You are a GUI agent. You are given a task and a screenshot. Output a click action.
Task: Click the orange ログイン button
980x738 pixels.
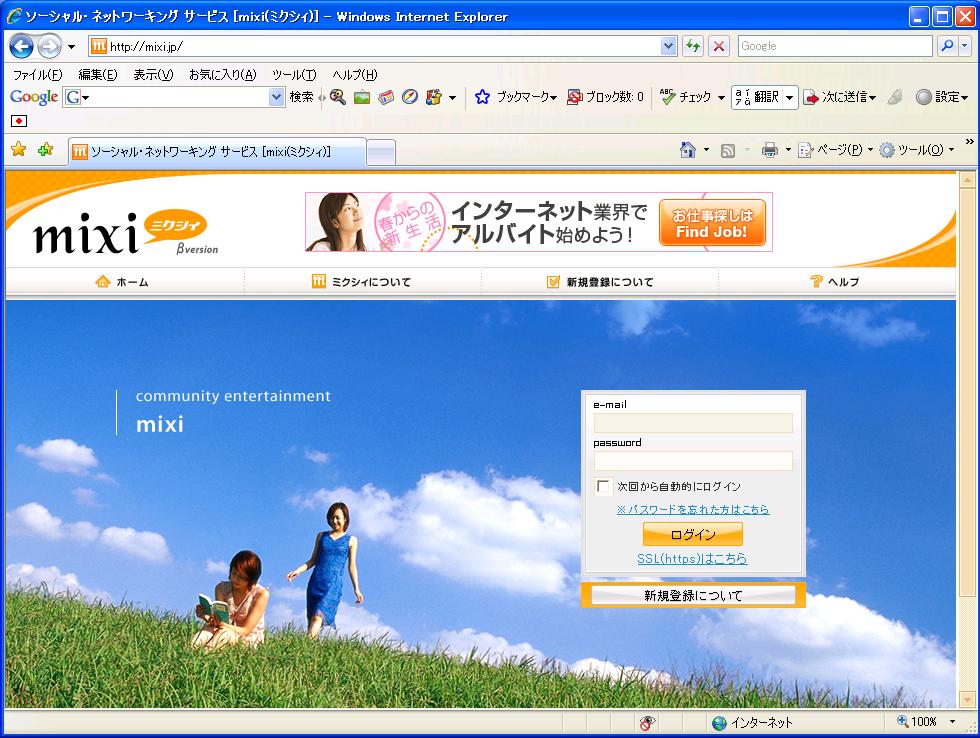692,534
